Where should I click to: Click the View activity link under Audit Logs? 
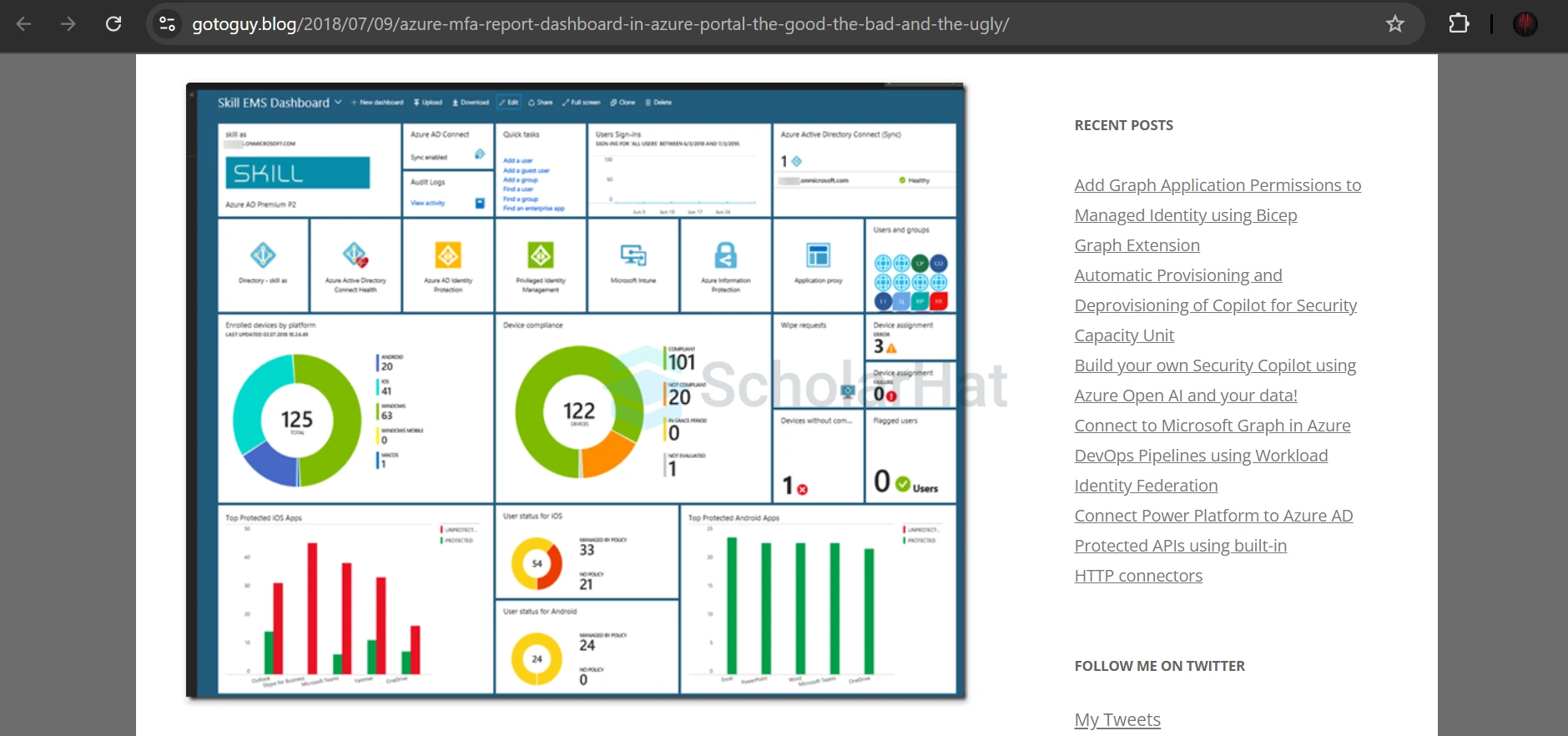pyautogui.click(x=427, y=203)
